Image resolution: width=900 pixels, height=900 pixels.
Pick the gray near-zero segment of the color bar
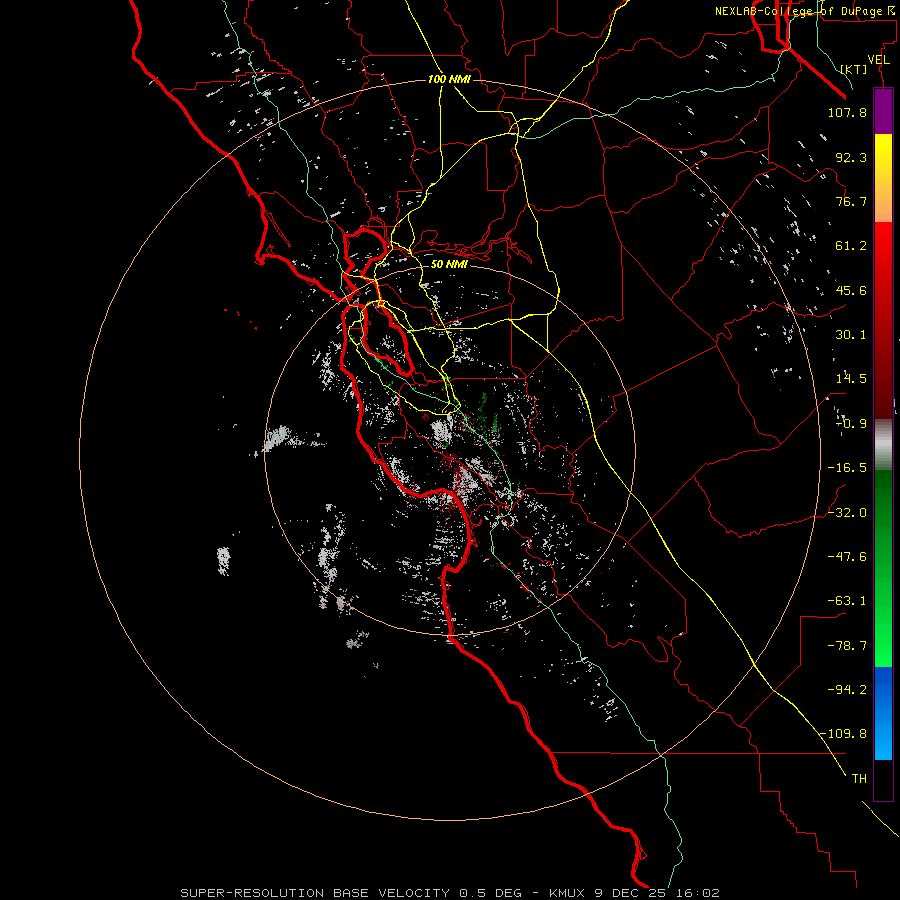[x=883, y=443]
